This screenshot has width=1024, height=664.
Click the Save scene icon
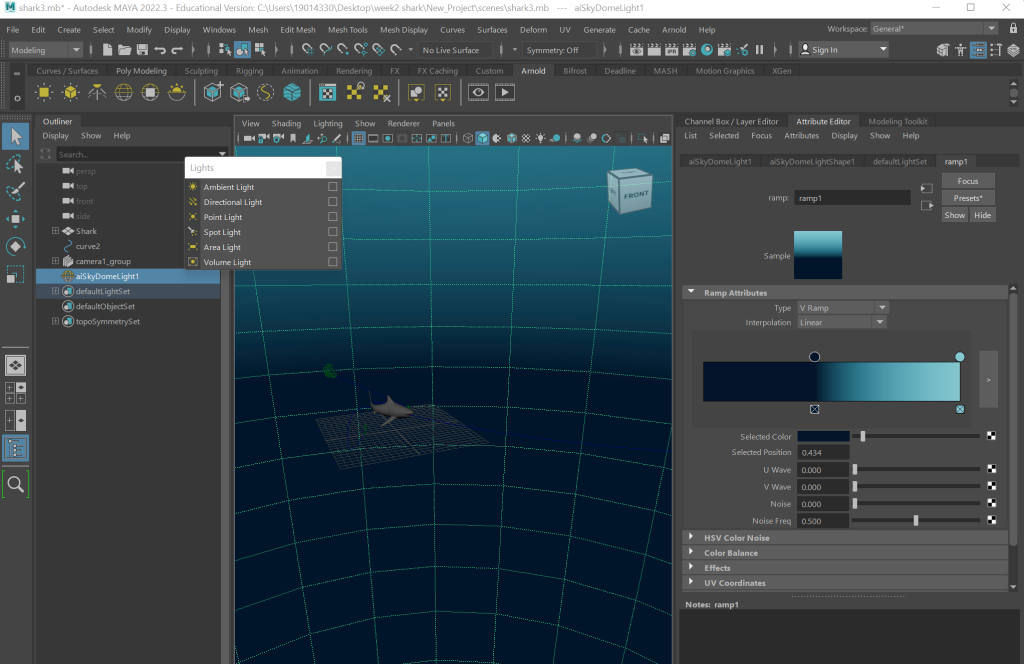(x=141, y=50)
